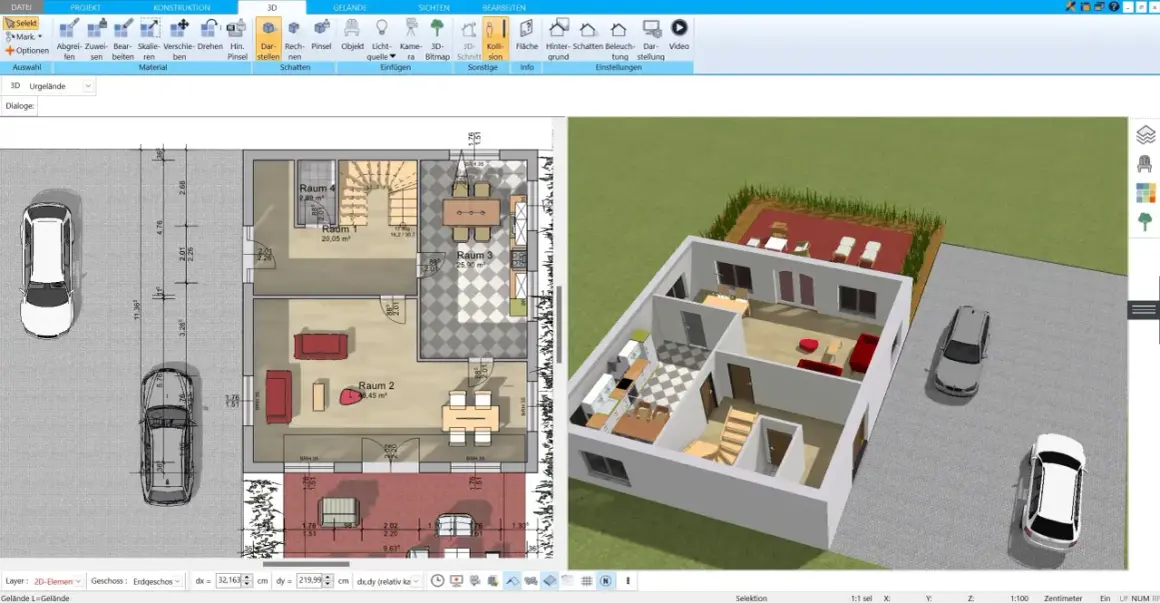The height and width of the screenshot is (603, 1160).
Task: Toggle the Selekt selection mode
Action: coord(21,23)
